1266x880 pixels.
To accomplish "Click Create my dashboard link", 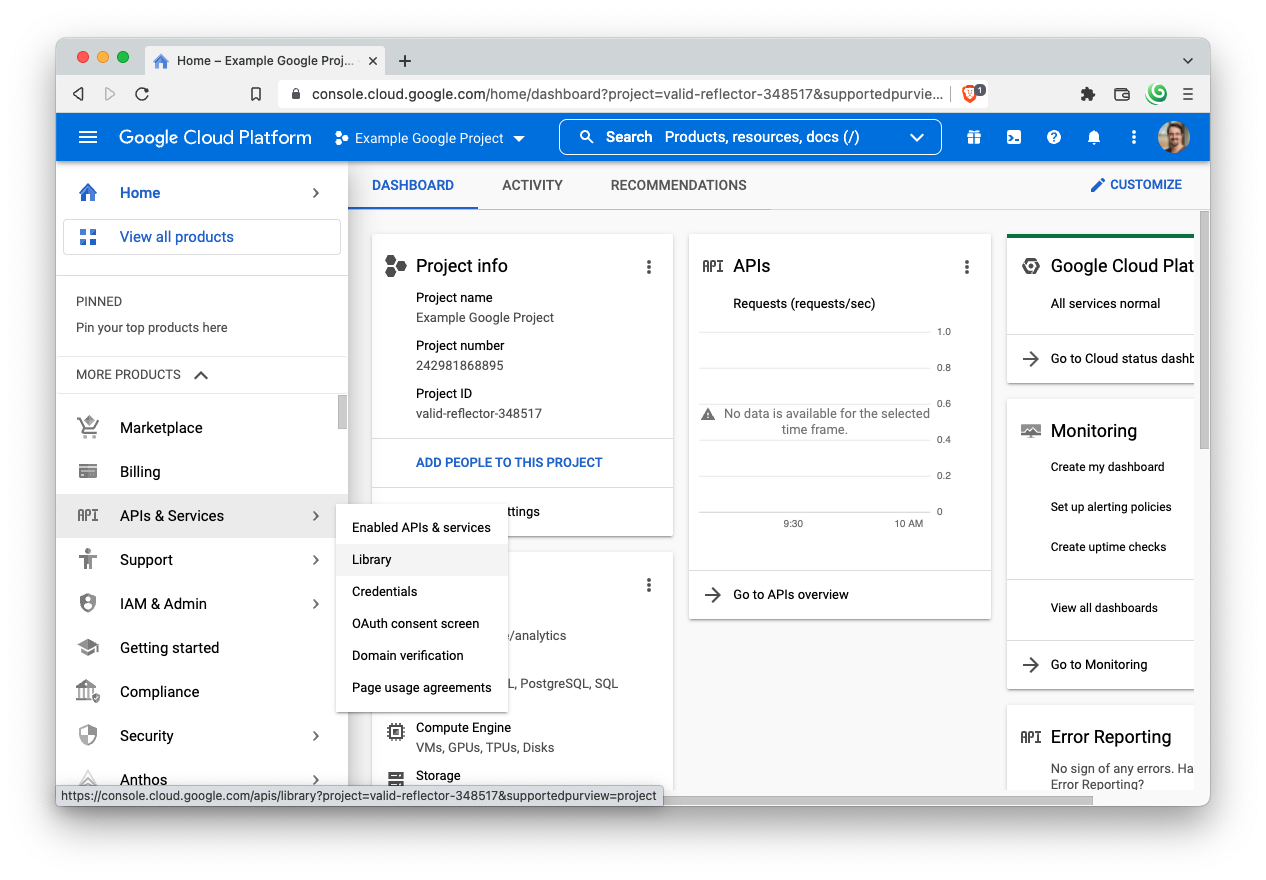I will click(x=1107, y=467).
